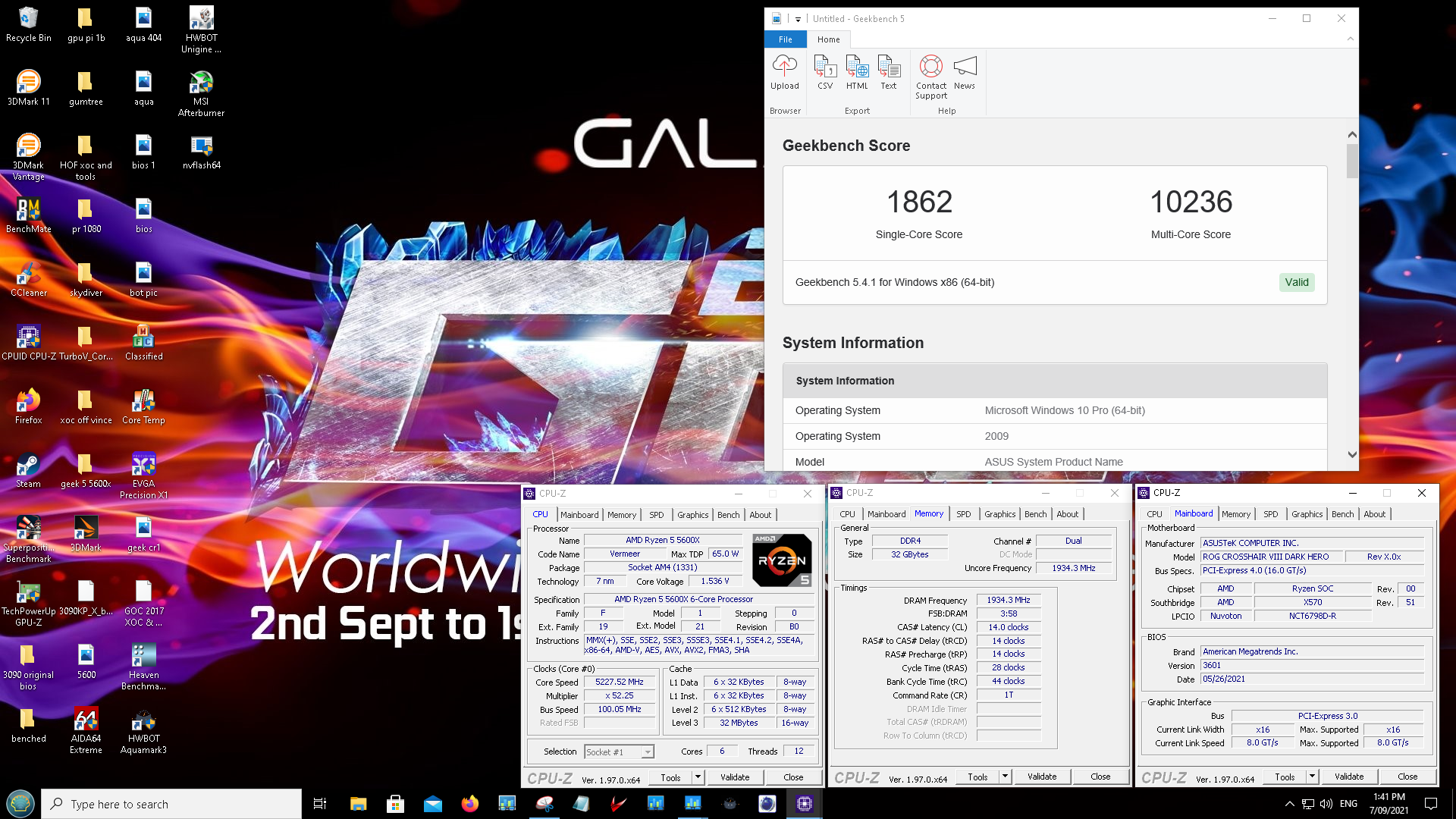Export results as HTML in Geekbench

857,73
